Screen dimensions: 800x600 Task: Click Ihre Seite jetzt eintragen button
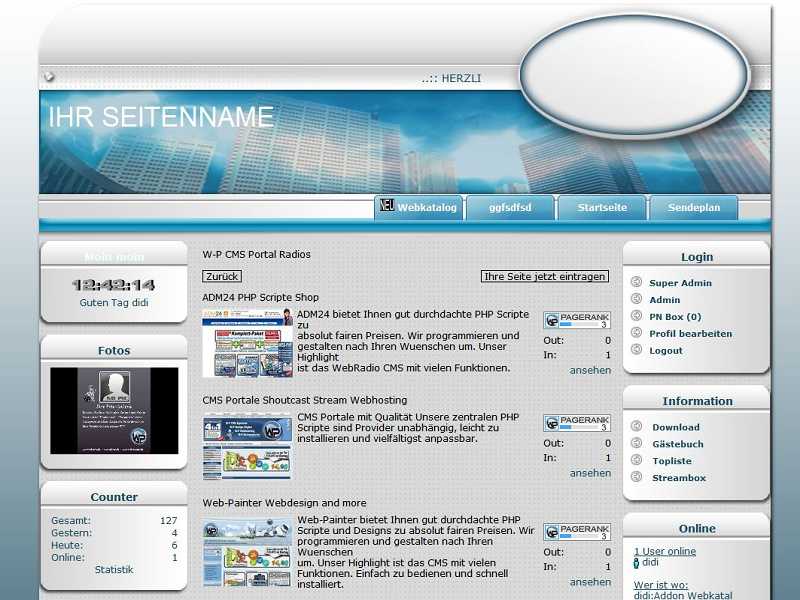(545, 276)
